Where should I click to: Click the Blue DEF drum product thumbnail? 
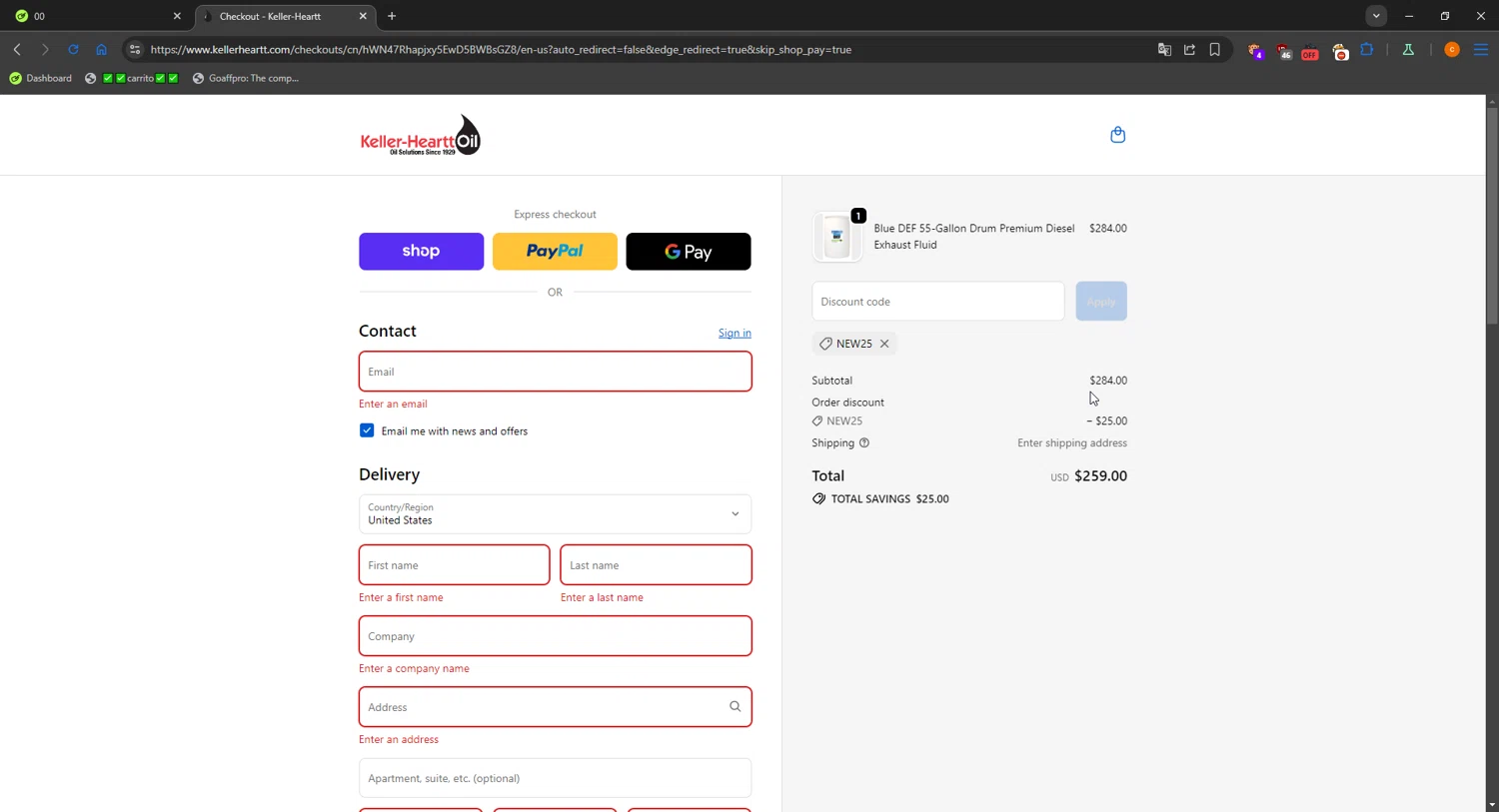(x=837, y=237)
